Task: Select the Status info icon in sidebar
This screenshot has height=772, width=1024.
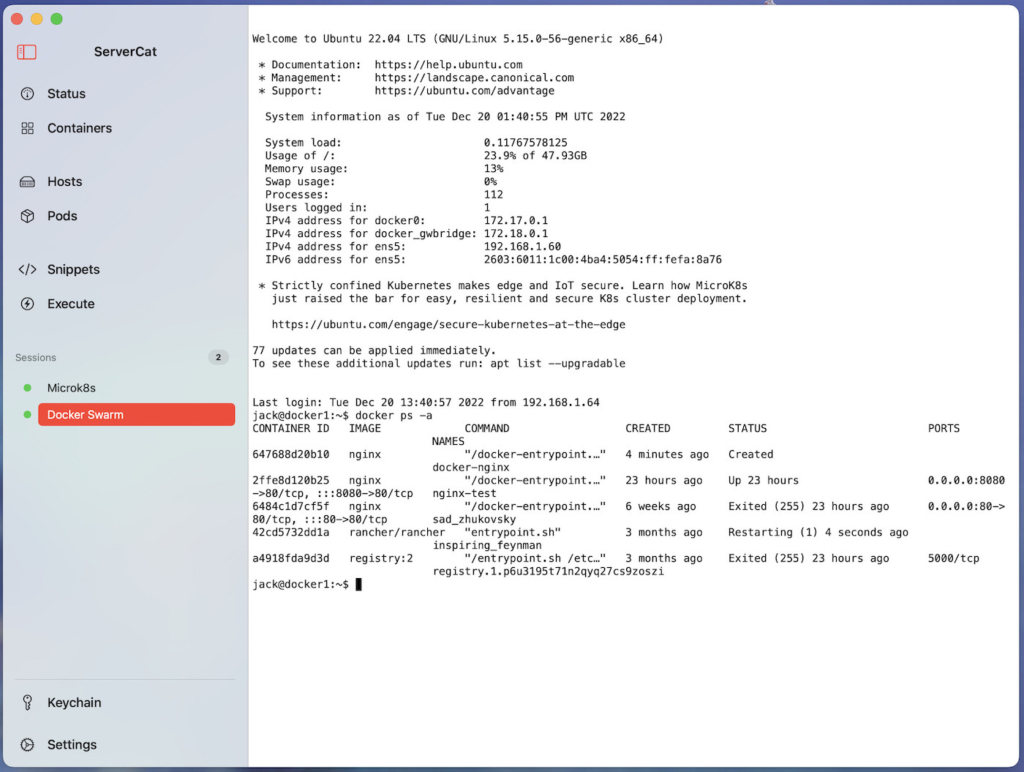Action: click(26, 93)
